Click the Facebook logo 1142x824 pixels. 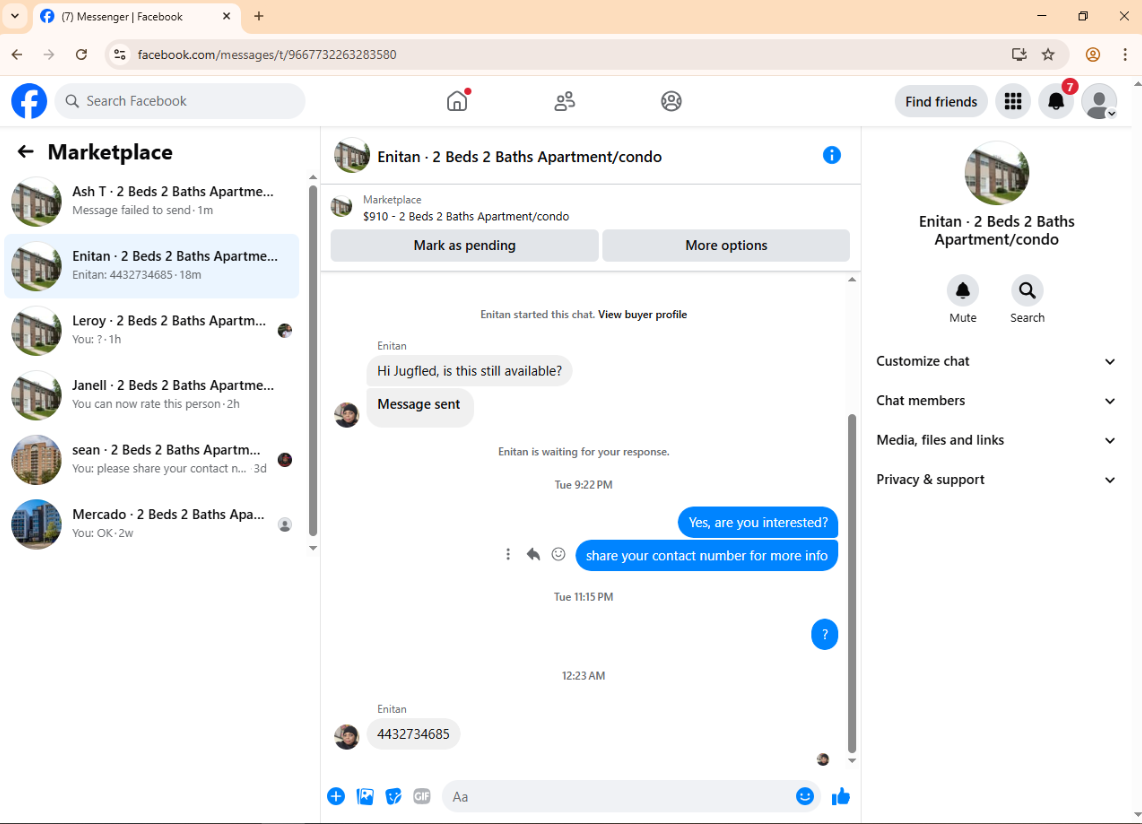tap(29, 101)
